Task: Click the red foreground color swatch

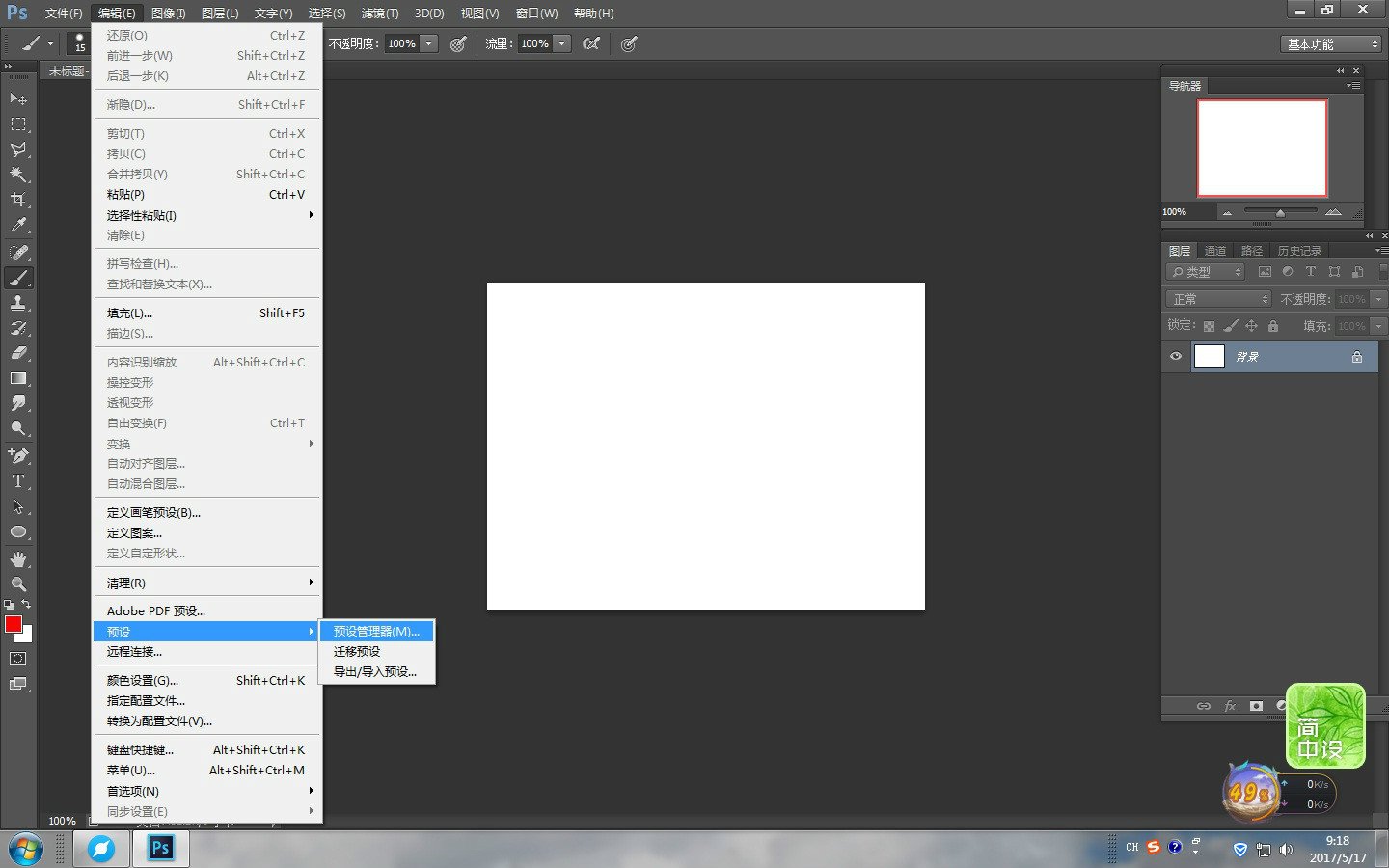Action: click(14, 624)
